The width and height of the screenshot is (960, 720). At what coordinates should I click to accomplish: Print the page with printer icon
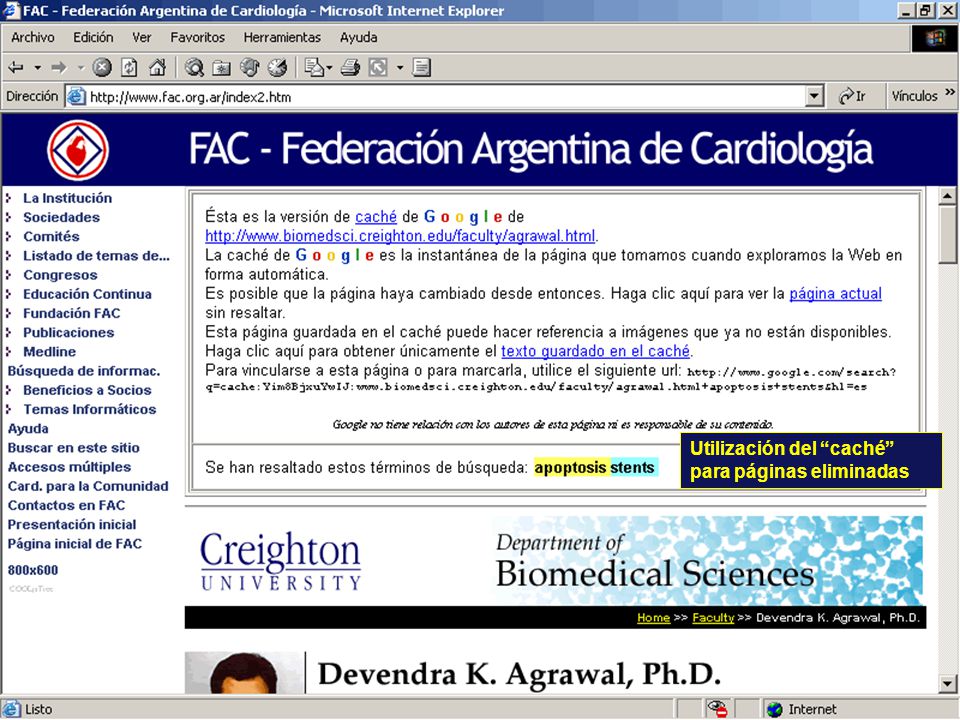(x=350, y=67)
